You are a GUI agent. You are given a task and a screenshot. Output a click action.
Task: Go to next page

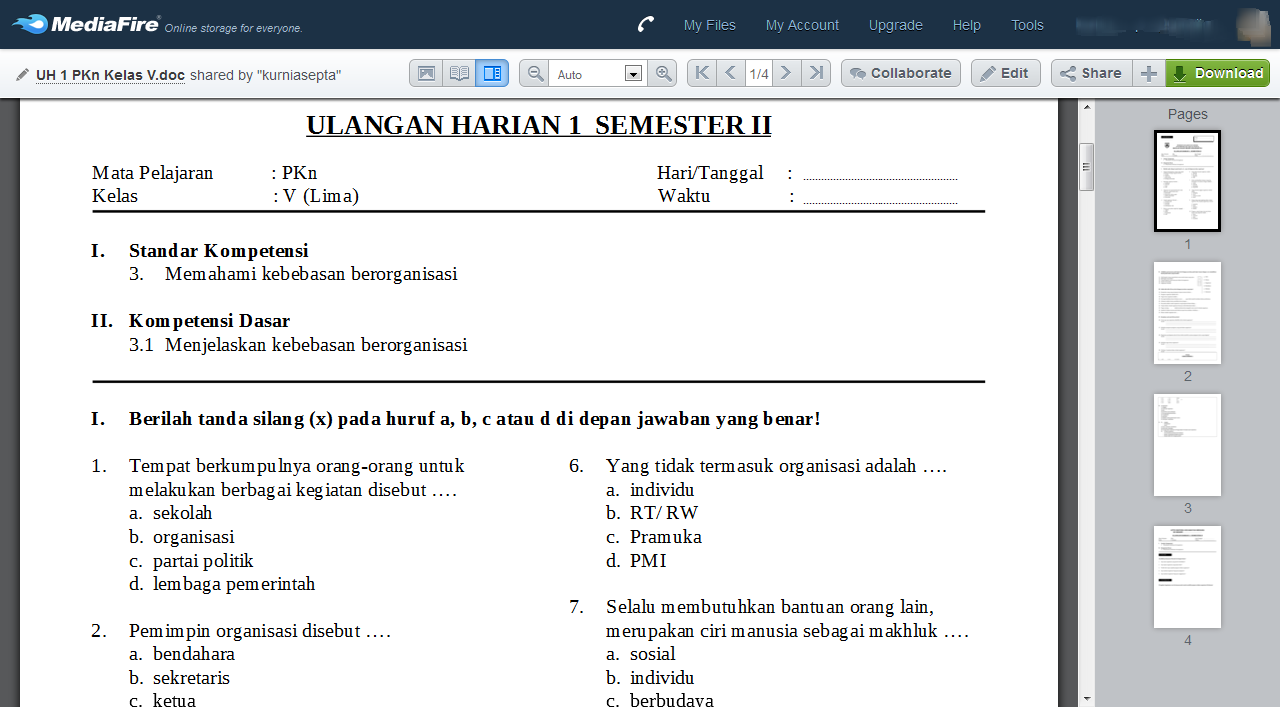point(787,73)
